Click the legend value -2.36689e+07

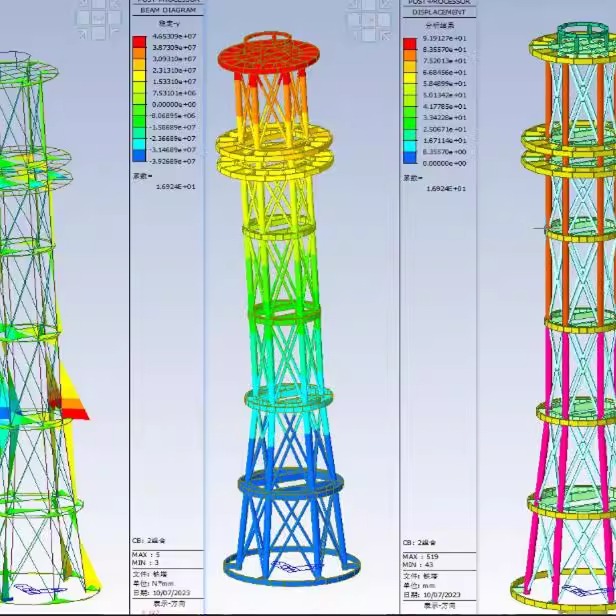173,139
